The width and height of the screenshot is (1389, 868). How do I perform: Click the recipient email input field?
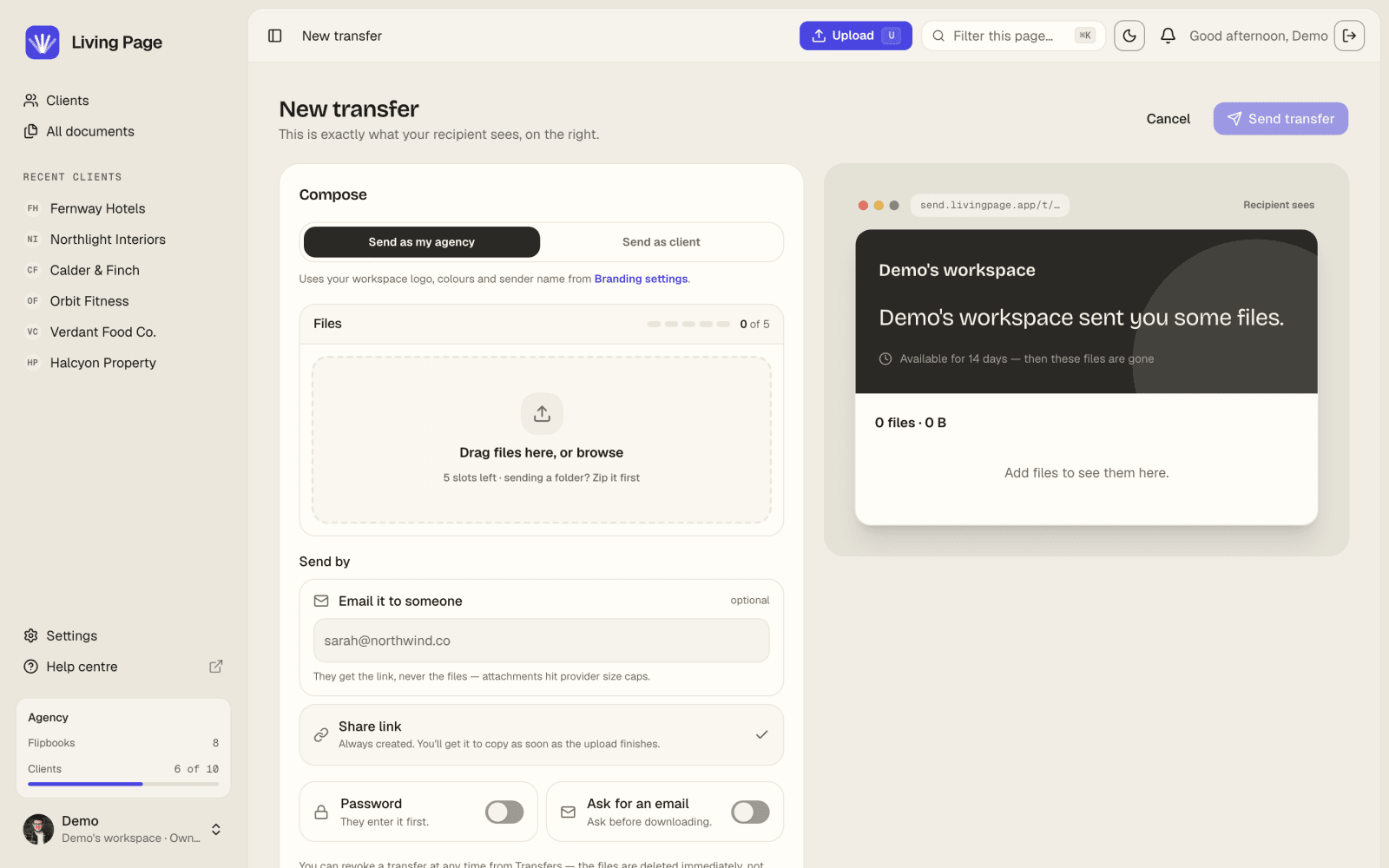[x=542, y=641]
